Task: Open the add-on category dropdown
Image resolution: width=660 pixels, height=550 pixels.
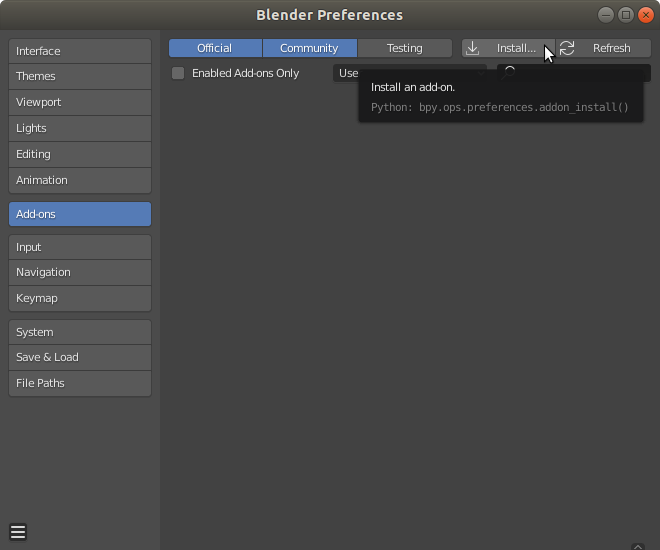Action: pos(410,73)
